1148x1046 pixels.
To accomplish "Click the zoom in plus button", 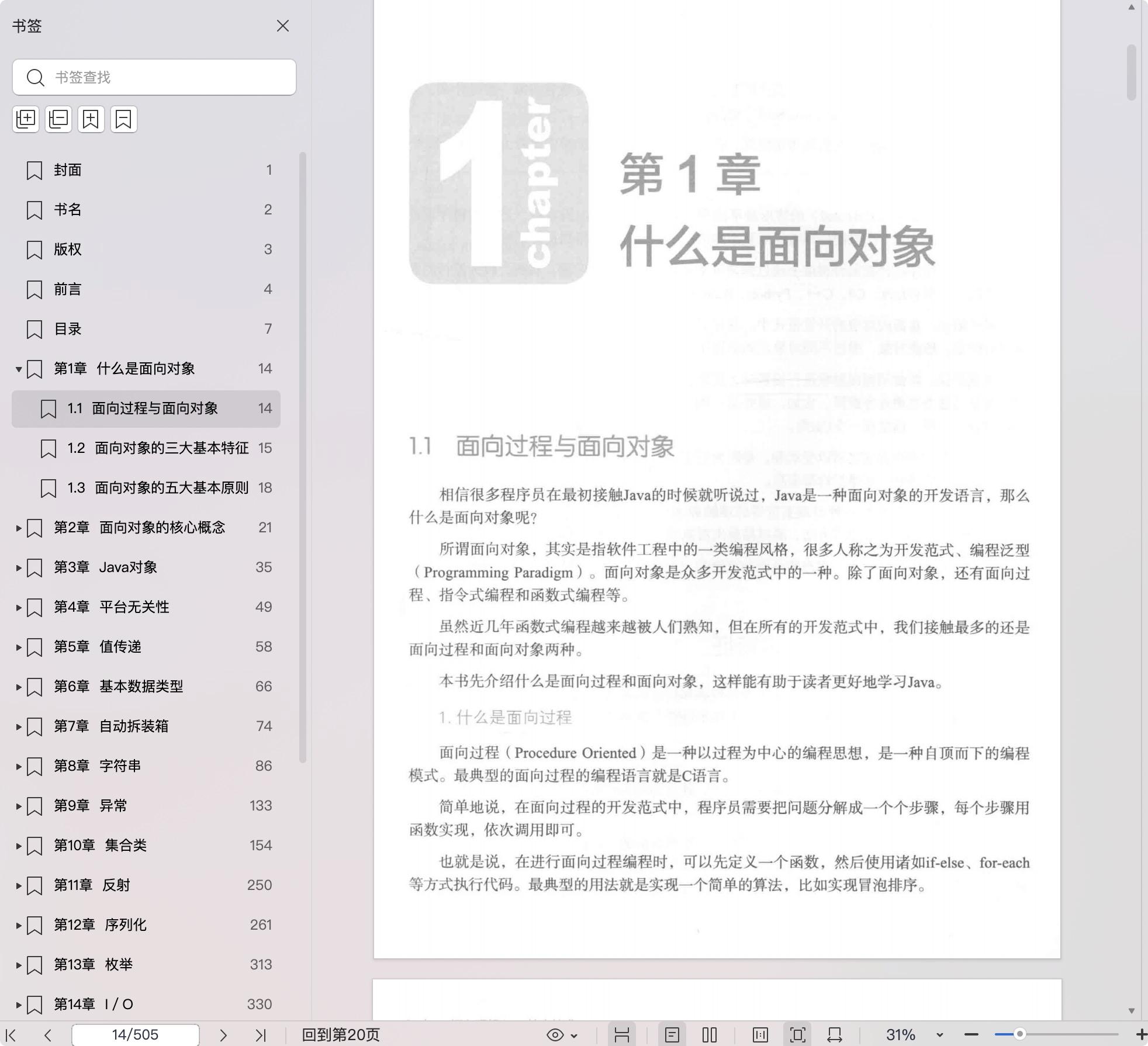I will coord(1141,1035).
